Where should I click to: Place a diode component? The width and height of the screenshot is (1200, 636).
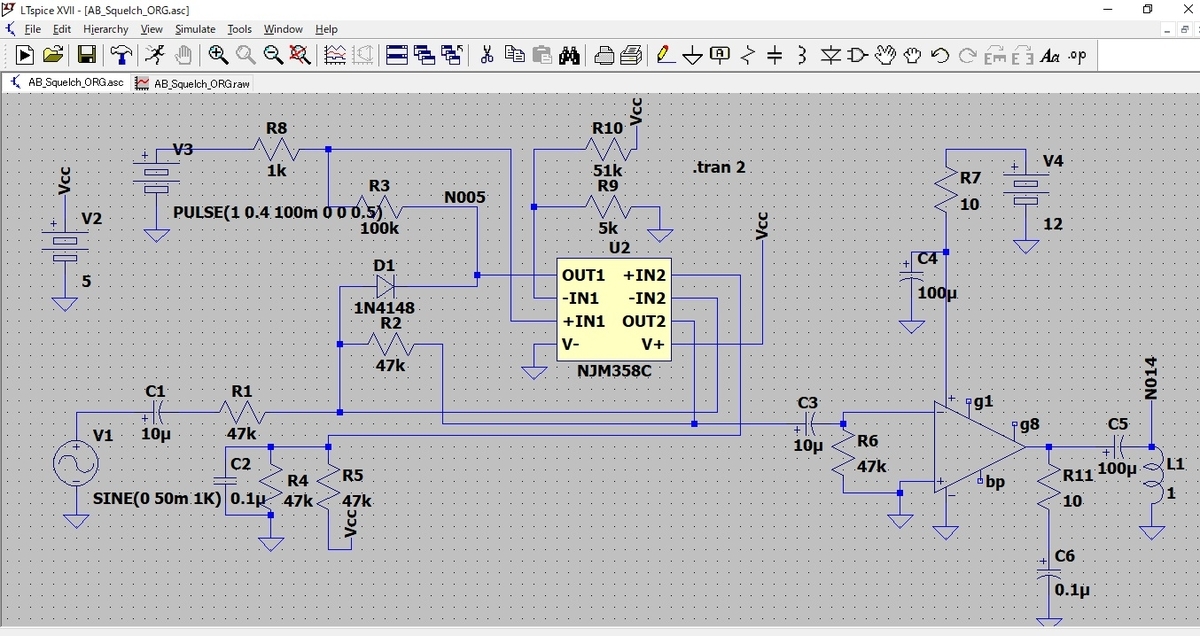coord(830,55)
